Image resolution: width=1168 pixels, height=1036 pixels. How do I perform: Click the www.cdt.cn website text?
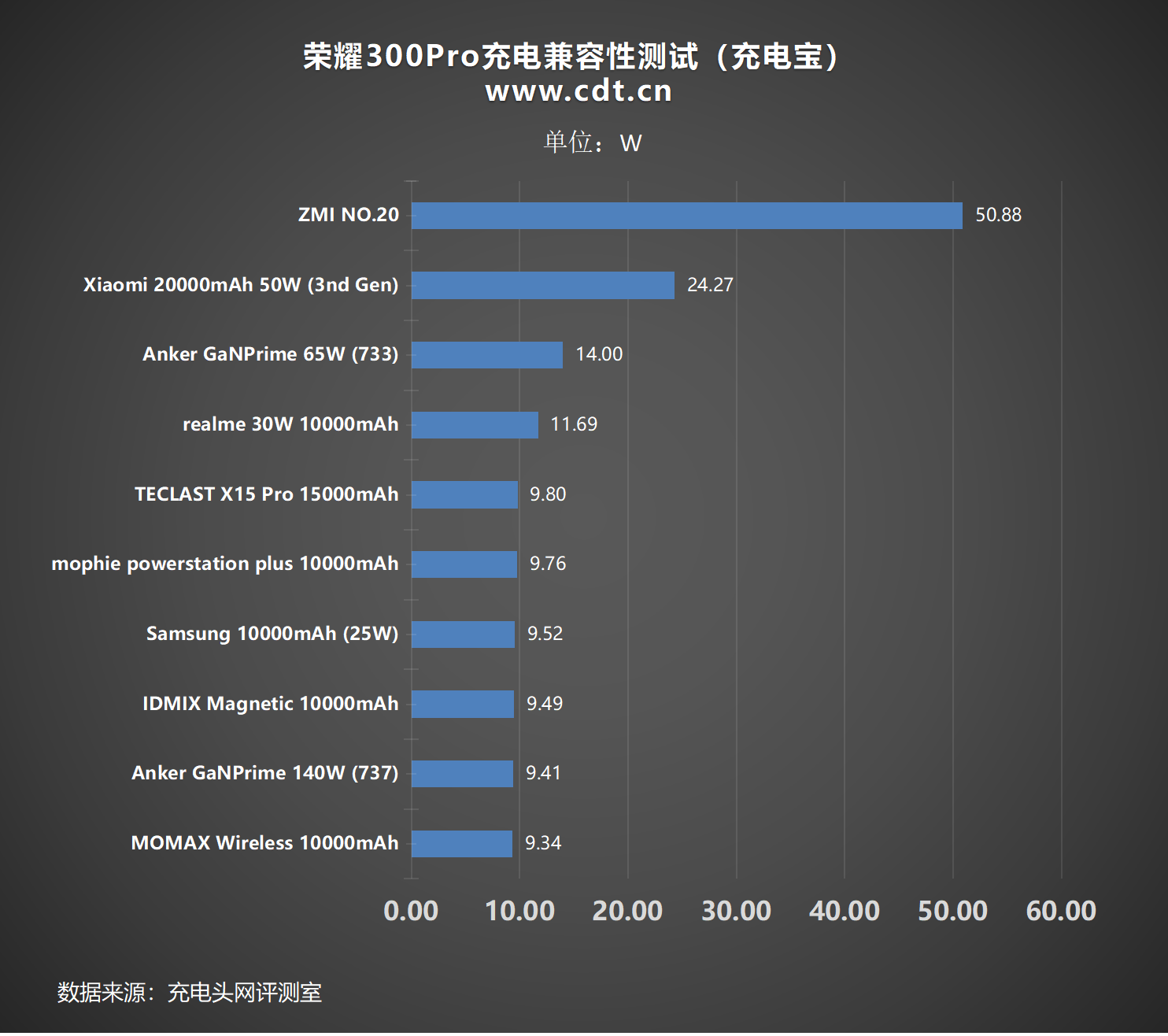tap(578, 91)
